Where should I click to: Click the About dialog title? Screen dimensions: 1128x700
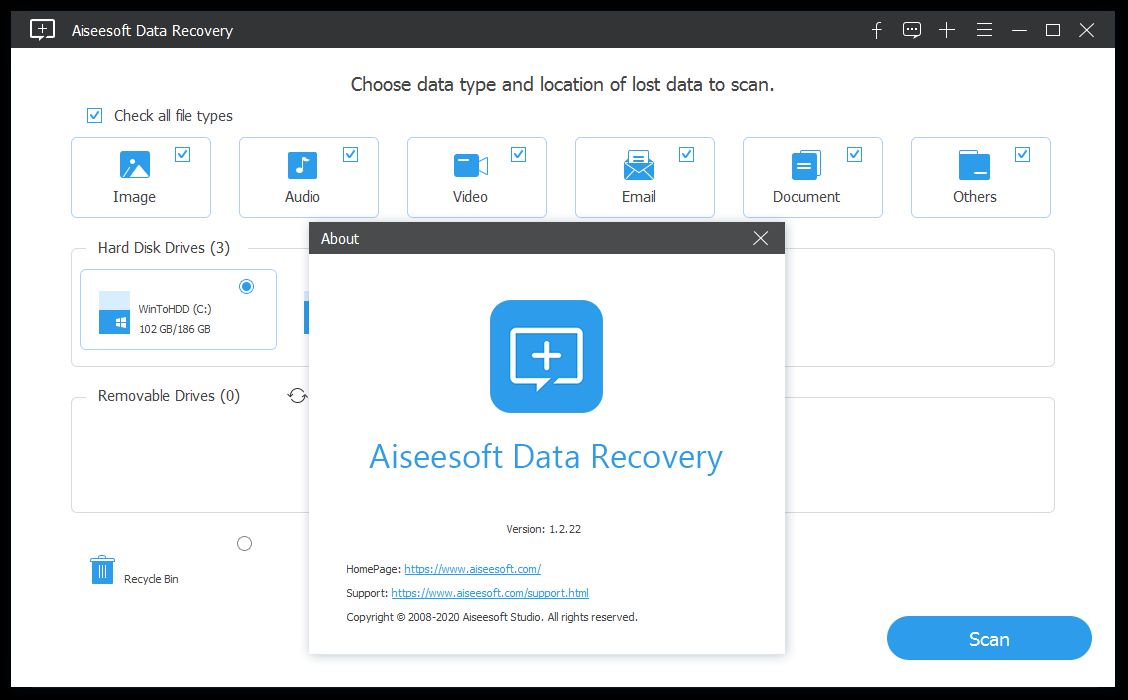coord(340,239)
